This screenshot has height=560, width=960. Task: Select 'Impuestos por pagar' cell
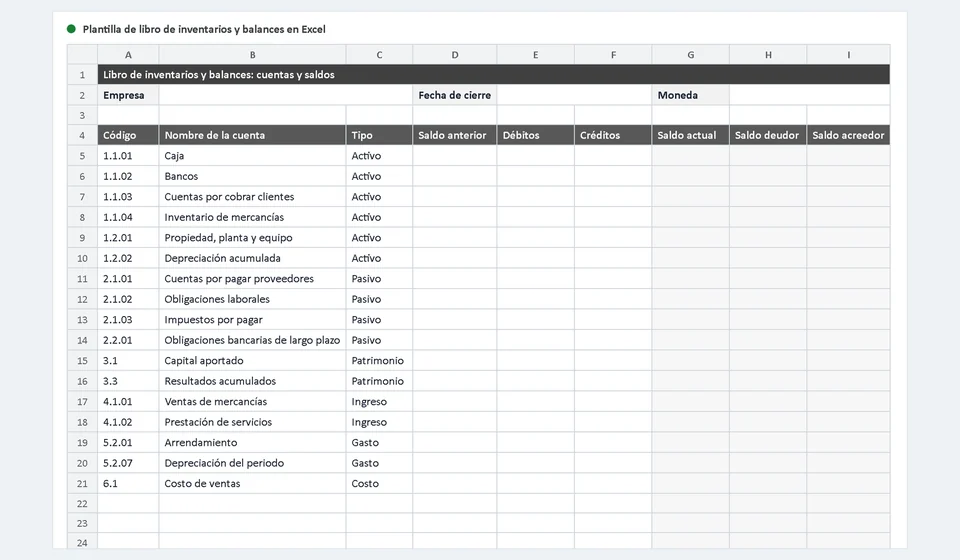(252, 320)
